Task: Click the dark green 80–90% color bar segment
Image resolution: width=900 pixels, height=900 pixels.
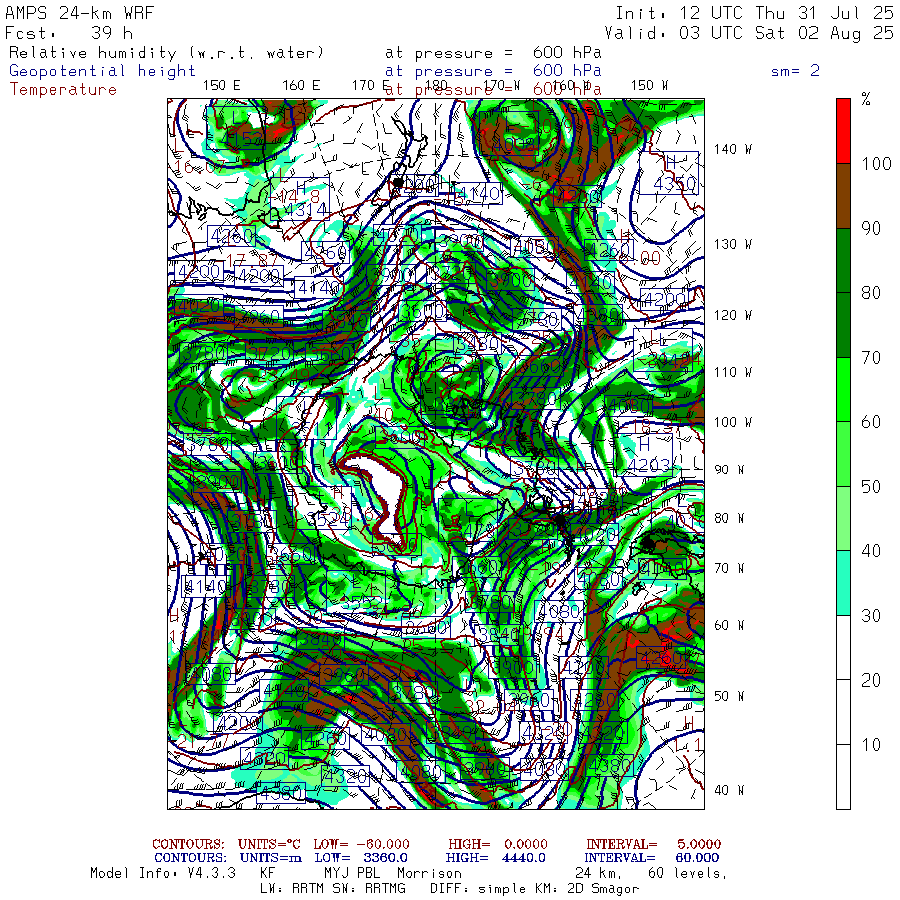Action: click(843, 261)
